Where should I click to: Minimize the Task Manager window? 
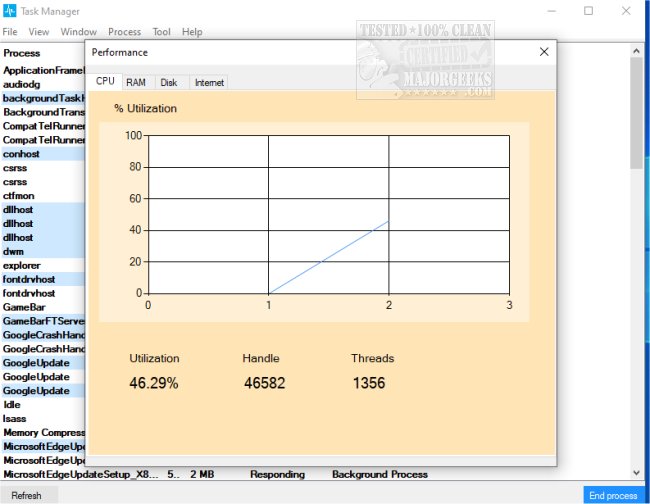pos(551,11)
